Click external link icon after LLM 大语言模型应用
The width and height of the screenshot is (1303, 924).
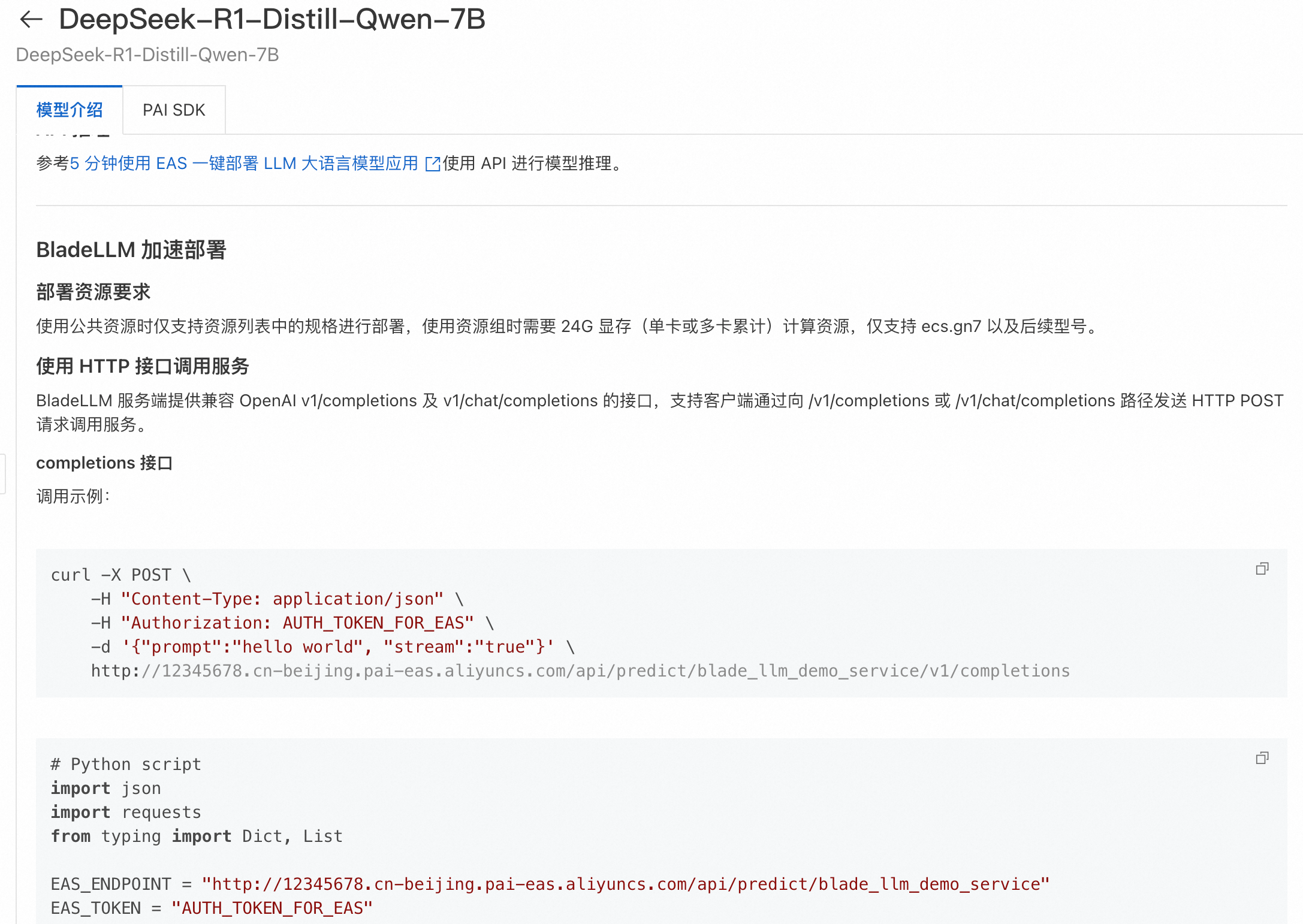click(x=432, y=164)
